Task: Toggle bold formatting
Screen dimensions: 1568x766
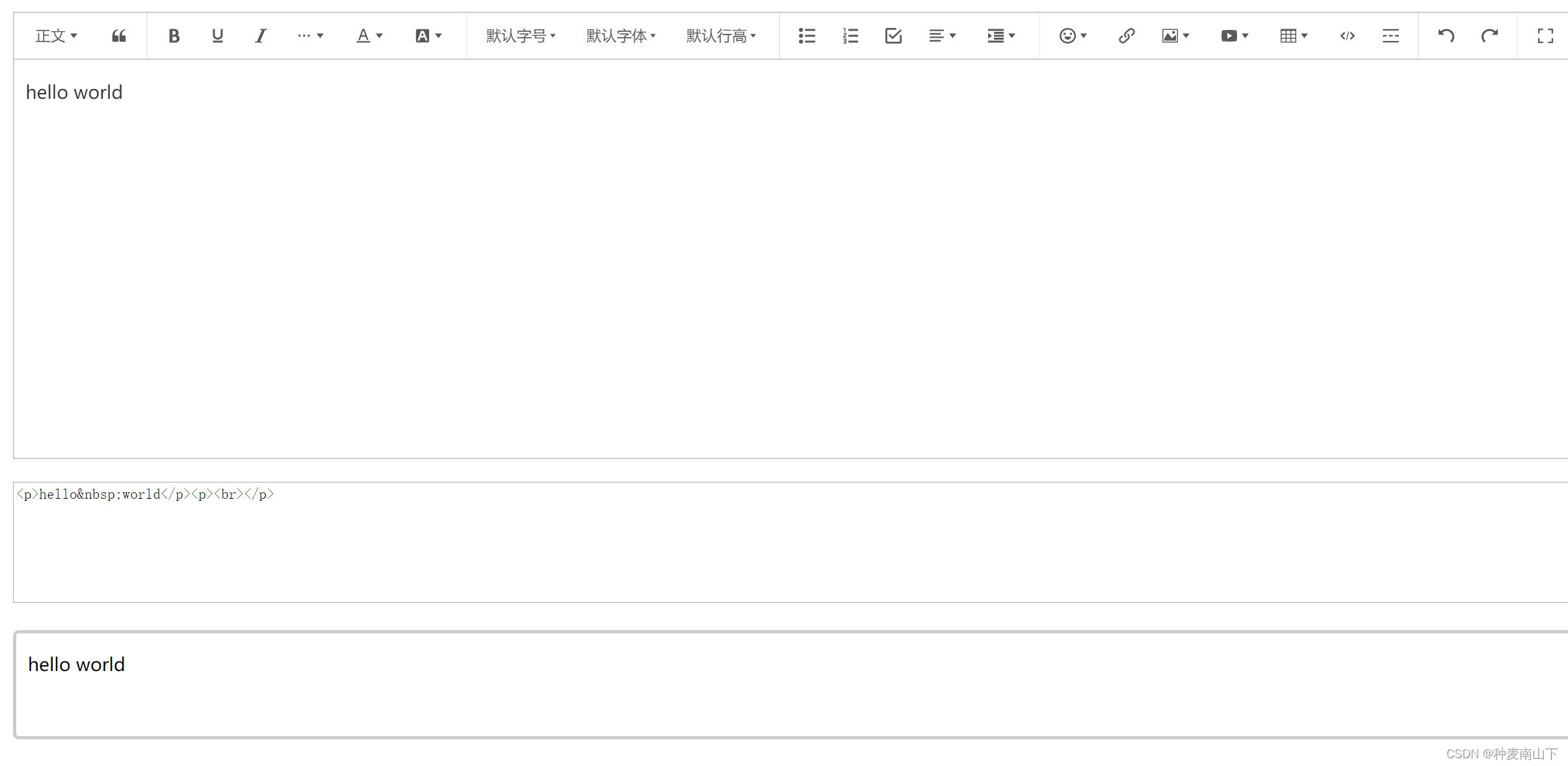Action: (x=174, y=36)
